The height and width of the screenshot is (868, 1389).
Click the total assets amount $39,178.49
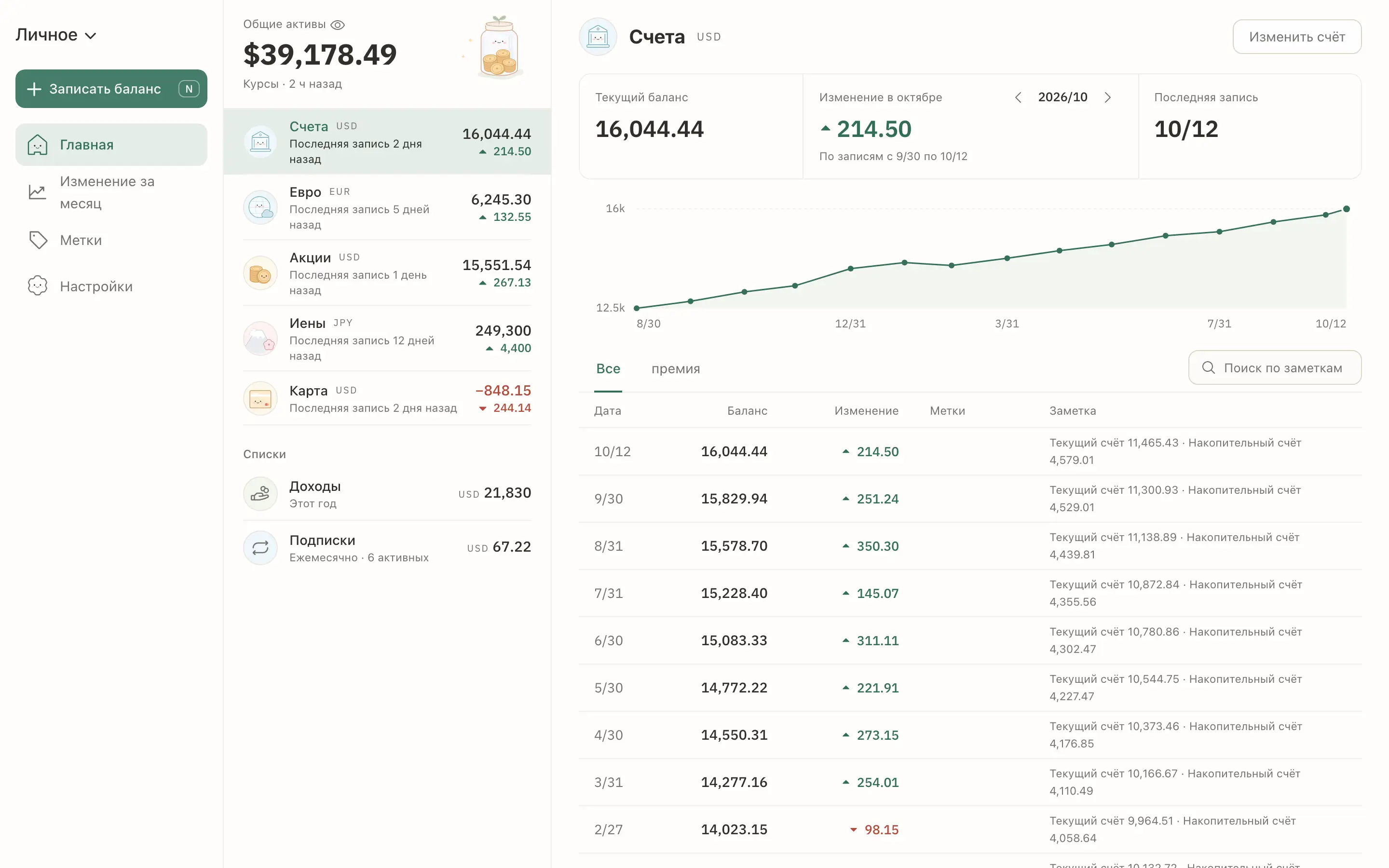click(x=320, y=54)
